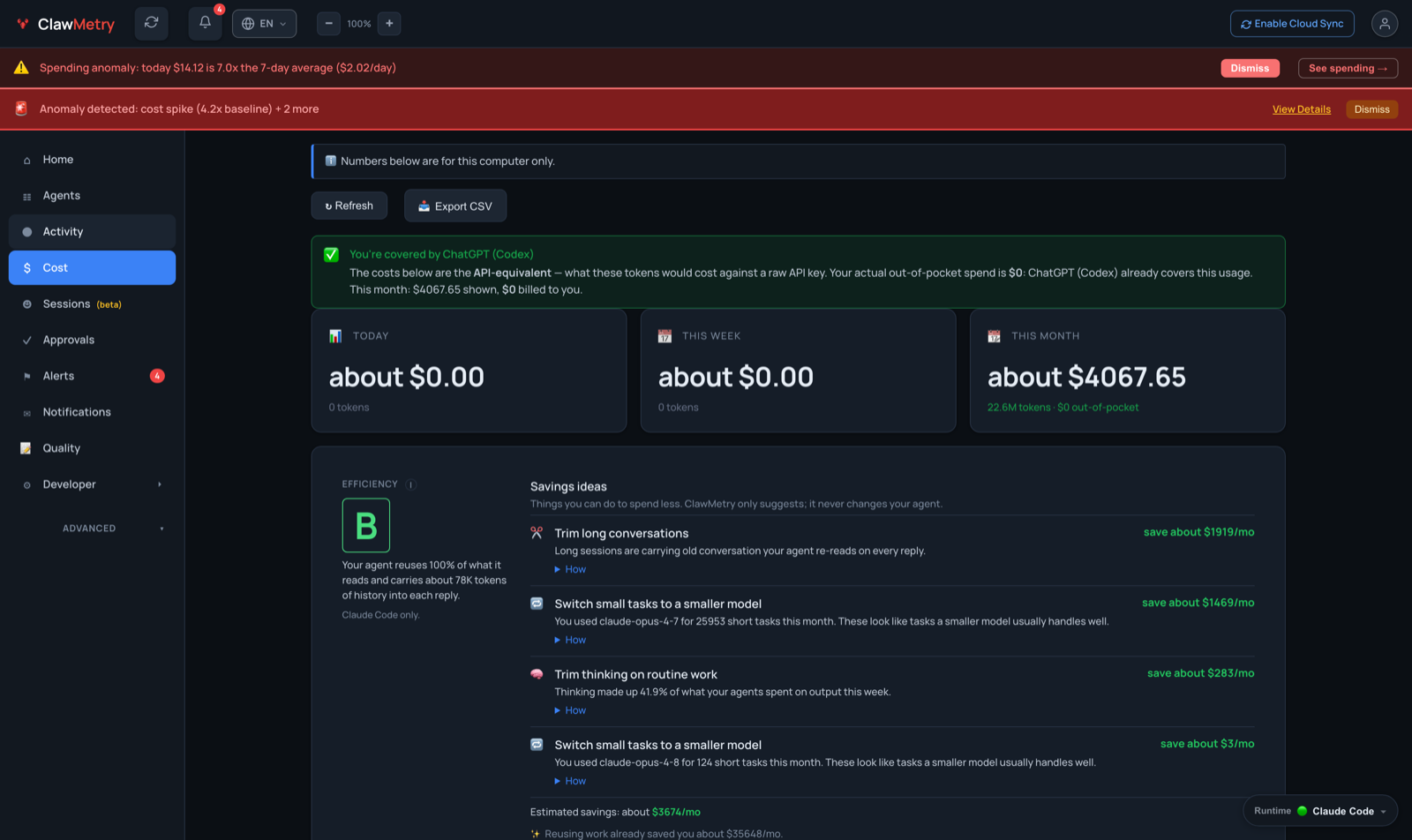Screen dimensions: 1412x840
Task: Click the spending anomaly warning triangle icon
Action: click(21, 68)
